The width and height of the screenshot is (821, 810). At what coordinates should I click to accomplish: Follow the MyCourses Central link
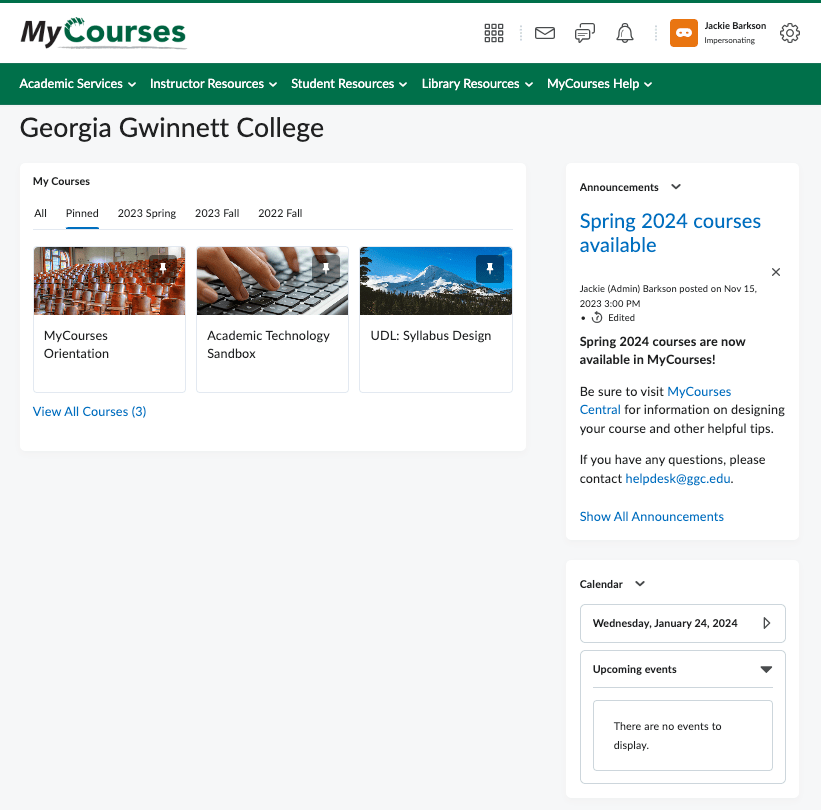click(x=655, y=401)
